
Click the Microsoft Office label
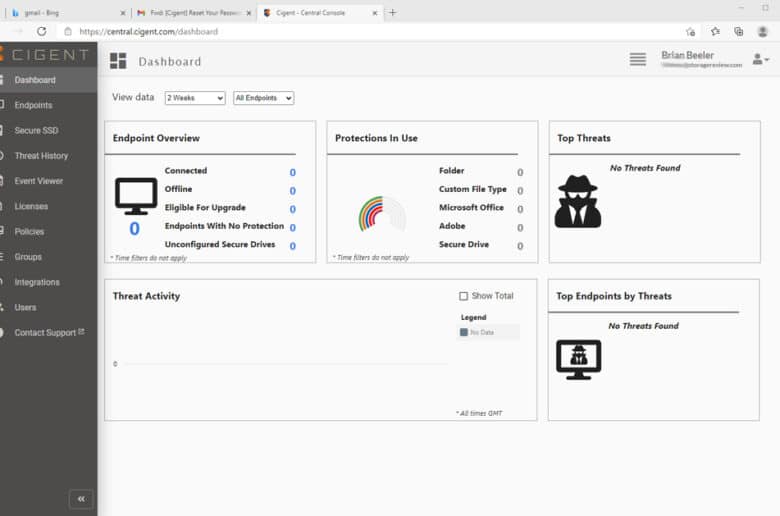click(471, 207)
